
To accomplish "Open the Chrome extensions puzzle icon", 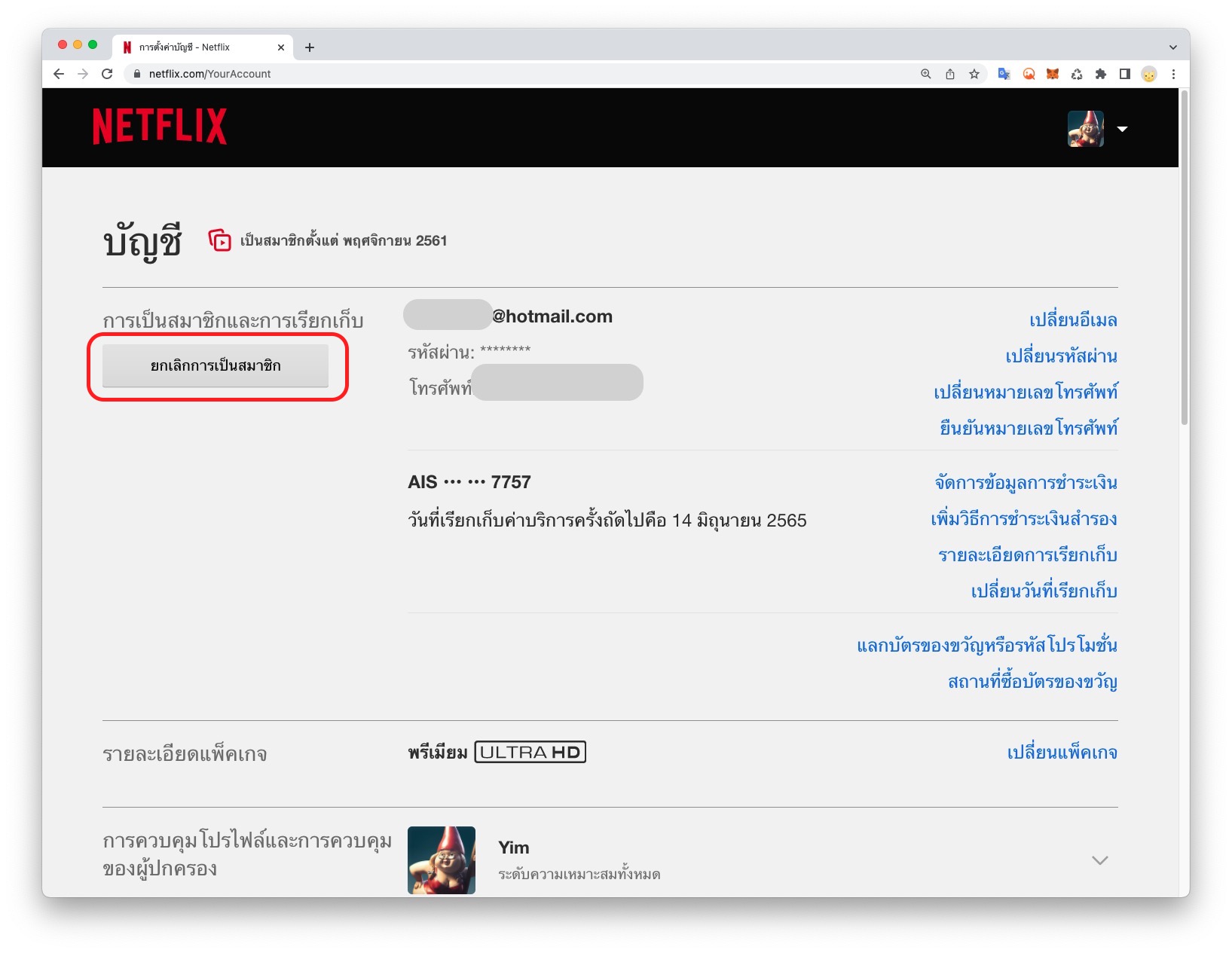I will [x=1101, y=74].
